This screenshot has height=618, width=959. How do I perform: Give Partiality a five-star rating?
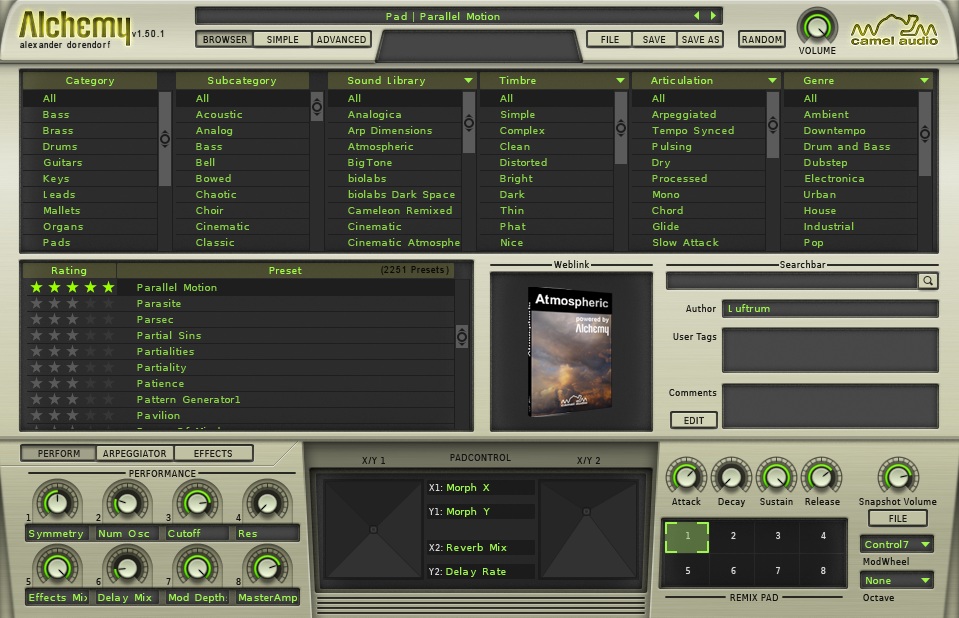[x=108, y=367]
